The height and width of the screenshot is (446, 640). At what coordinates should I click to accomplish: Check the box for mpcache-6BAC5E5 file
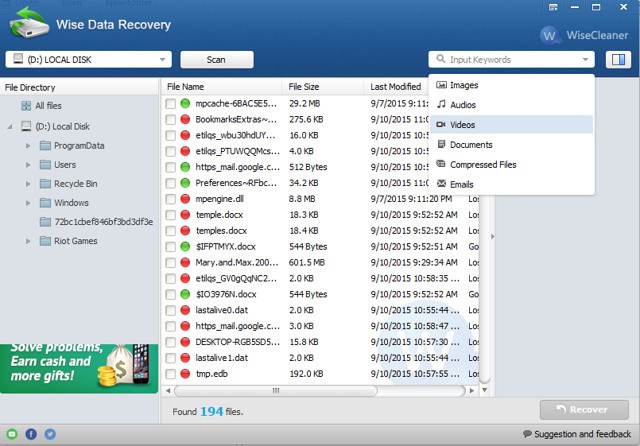[x=171, y=104]
